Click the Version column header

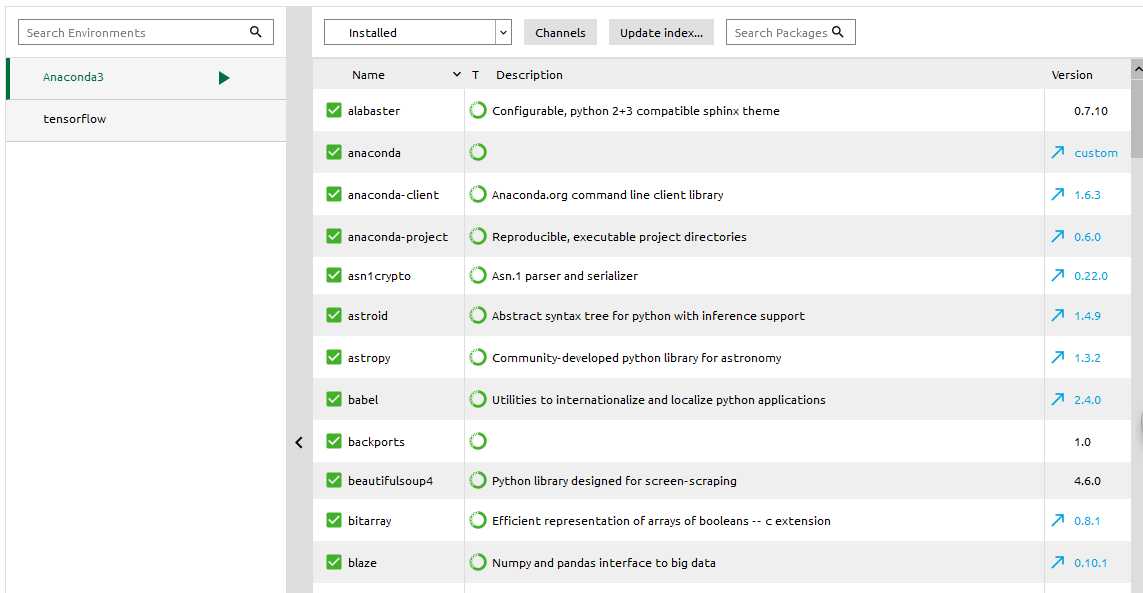[1072, 74]
